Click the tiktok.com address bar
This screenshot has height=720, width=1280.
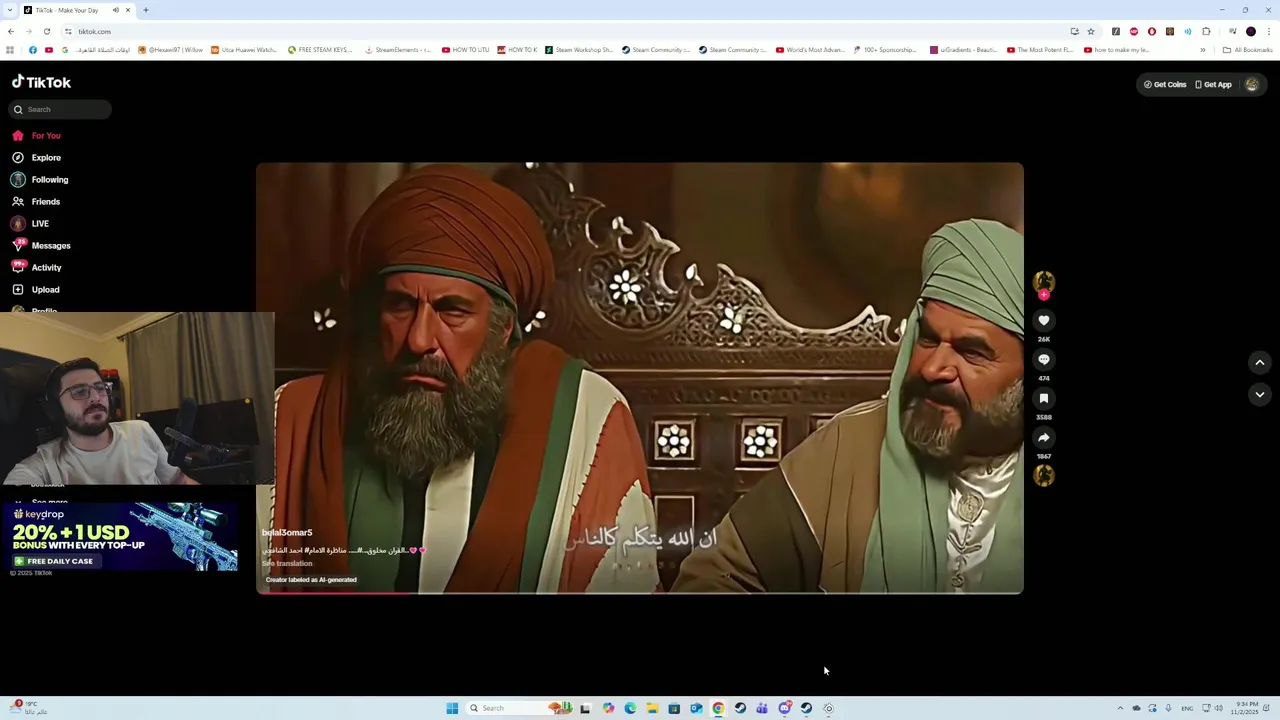click(560, 31)
